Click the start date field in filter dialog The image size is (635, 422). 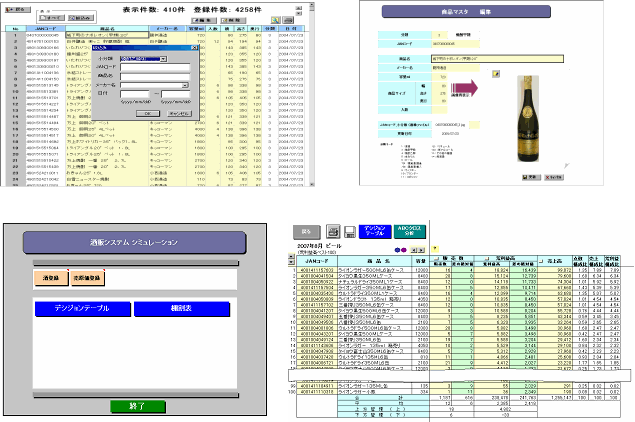click(x=135, y=94)
